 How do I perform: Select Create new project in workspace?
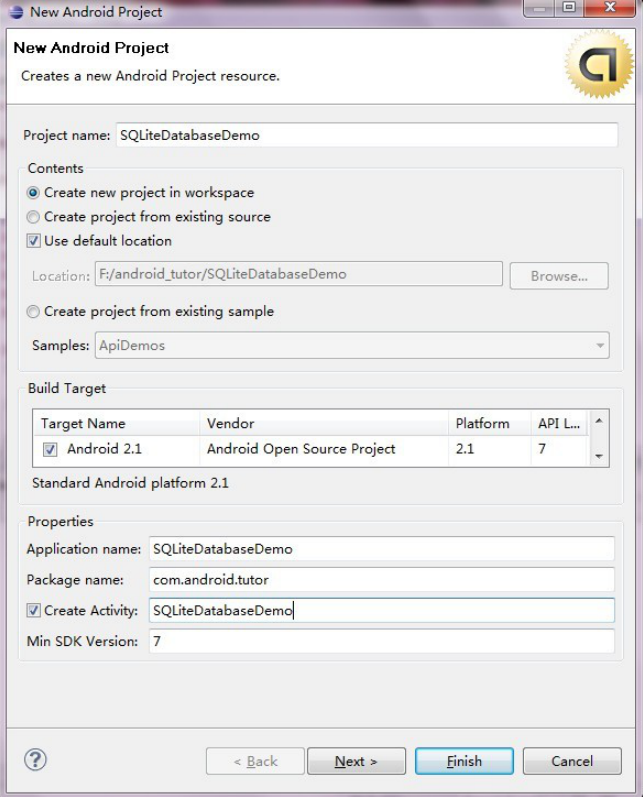tap(34, 193)
